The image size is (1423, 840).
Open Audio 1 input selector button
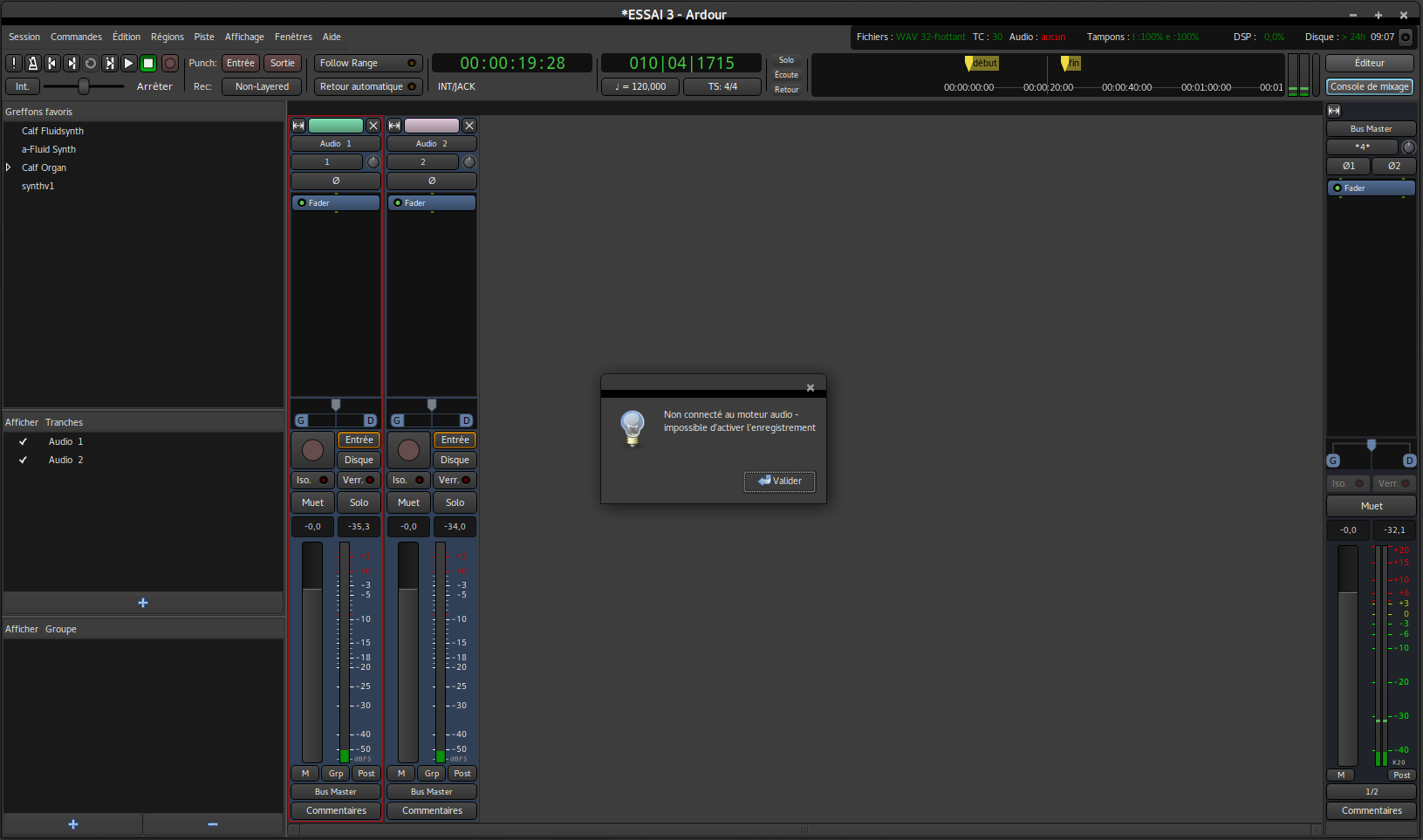(x=327, y=162)
